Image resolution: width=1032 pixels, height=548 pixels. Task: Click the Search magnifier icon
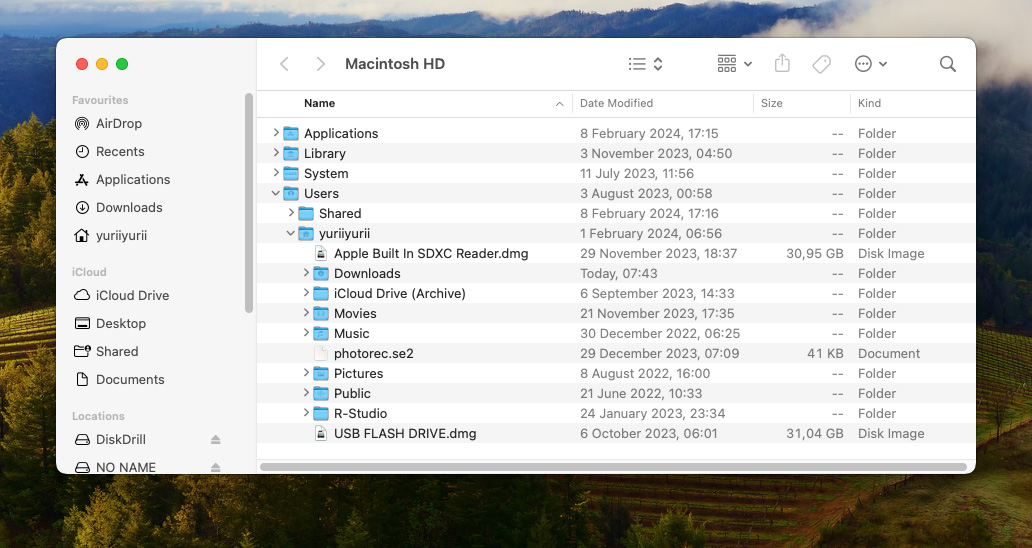tap(948, 64)
